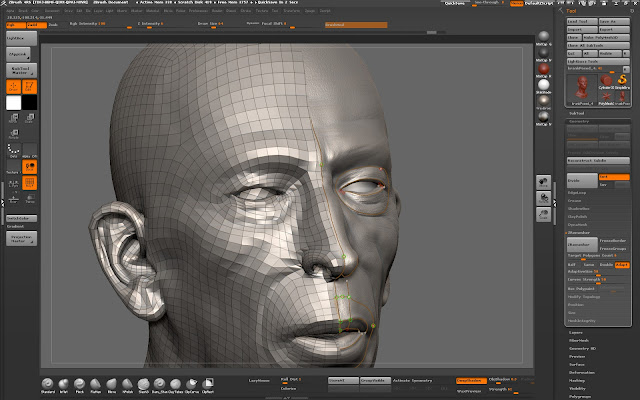The width and height of the screenshot is (640, 400).
Task: Select the Standard brush at the bottom shelf
Action: click(48, 383)
